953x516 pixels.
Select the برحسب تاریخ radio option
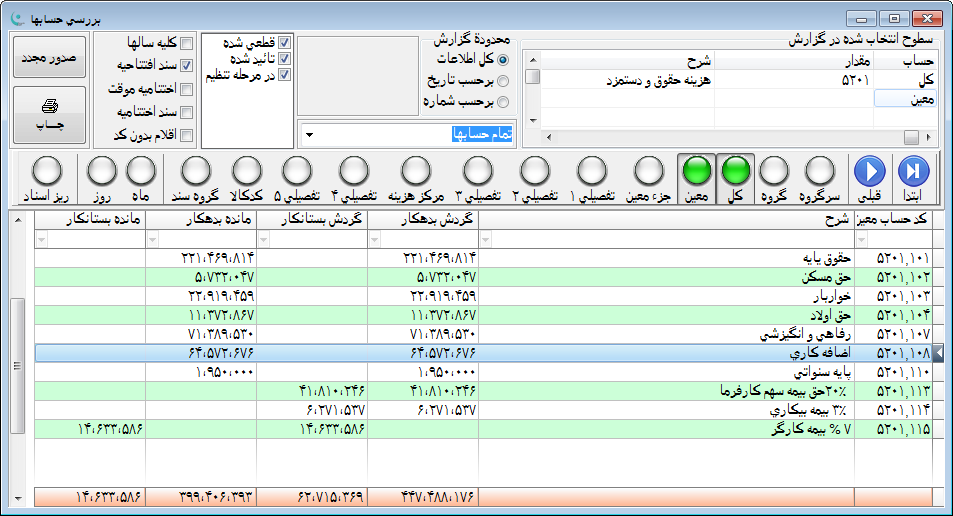pyautogui.click(x=503, y=81)
